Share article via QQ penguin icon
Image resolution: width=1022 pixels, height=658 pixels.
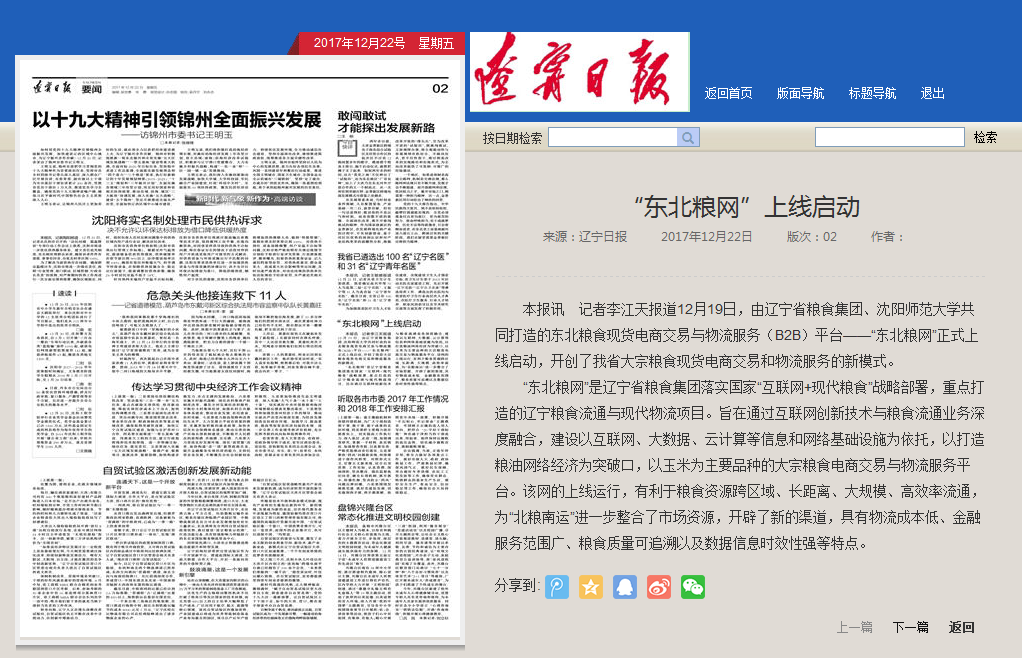point(625,587)
